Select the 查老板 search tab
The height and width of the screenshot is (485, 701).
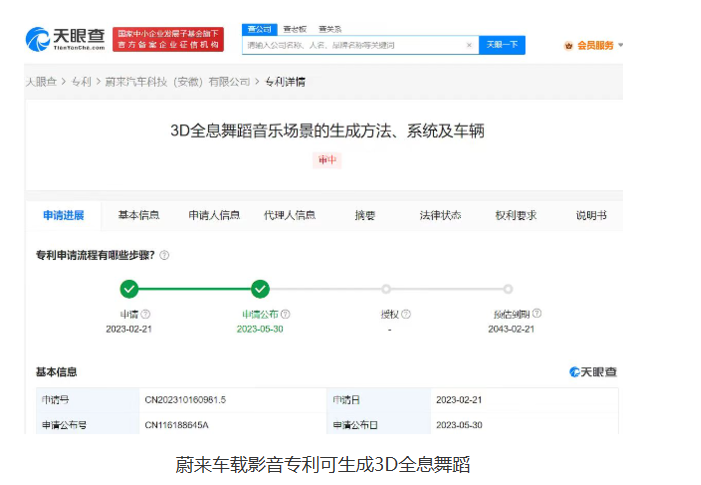295,29
